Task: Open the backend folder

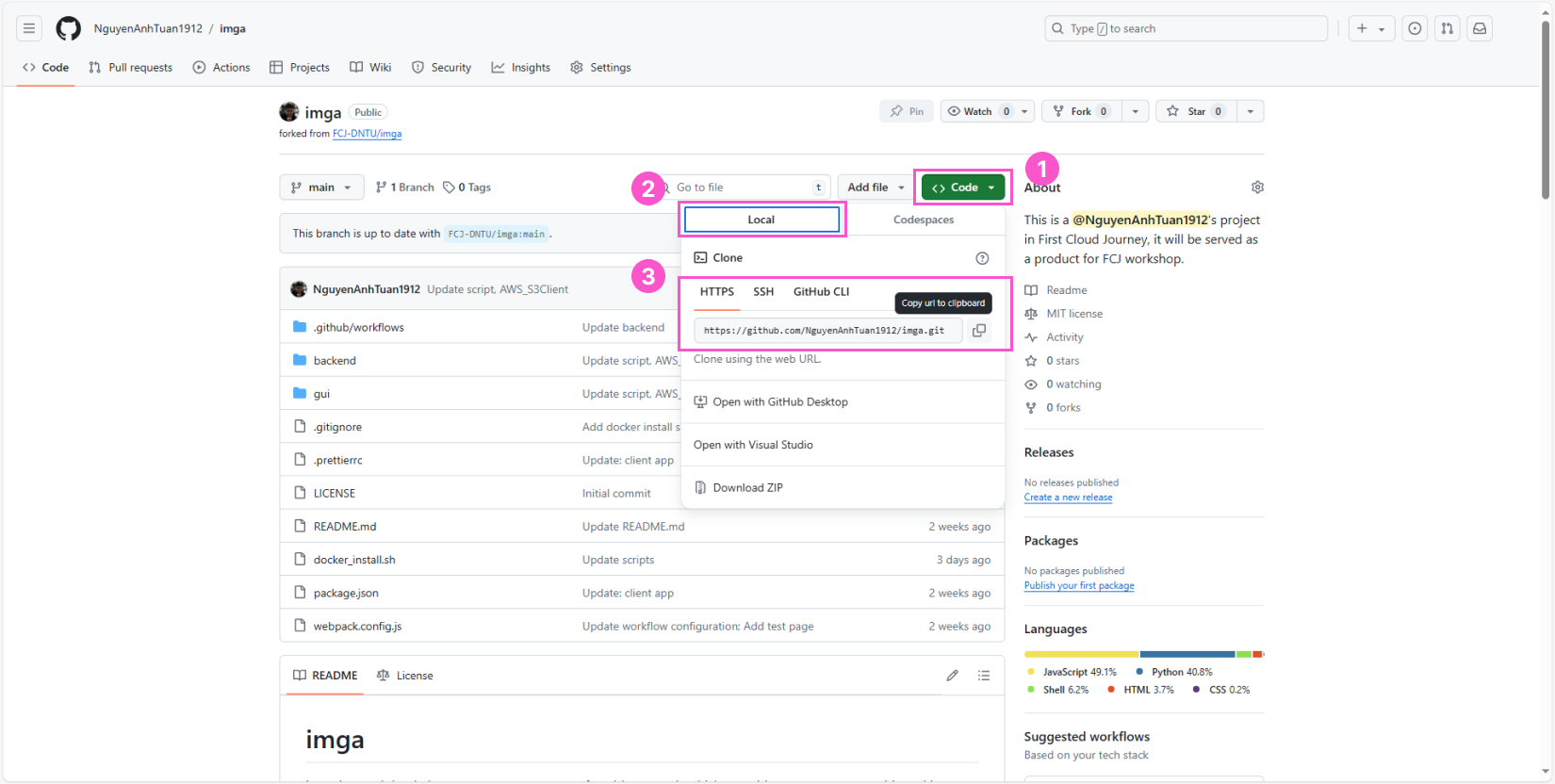Action: [335, 360]
